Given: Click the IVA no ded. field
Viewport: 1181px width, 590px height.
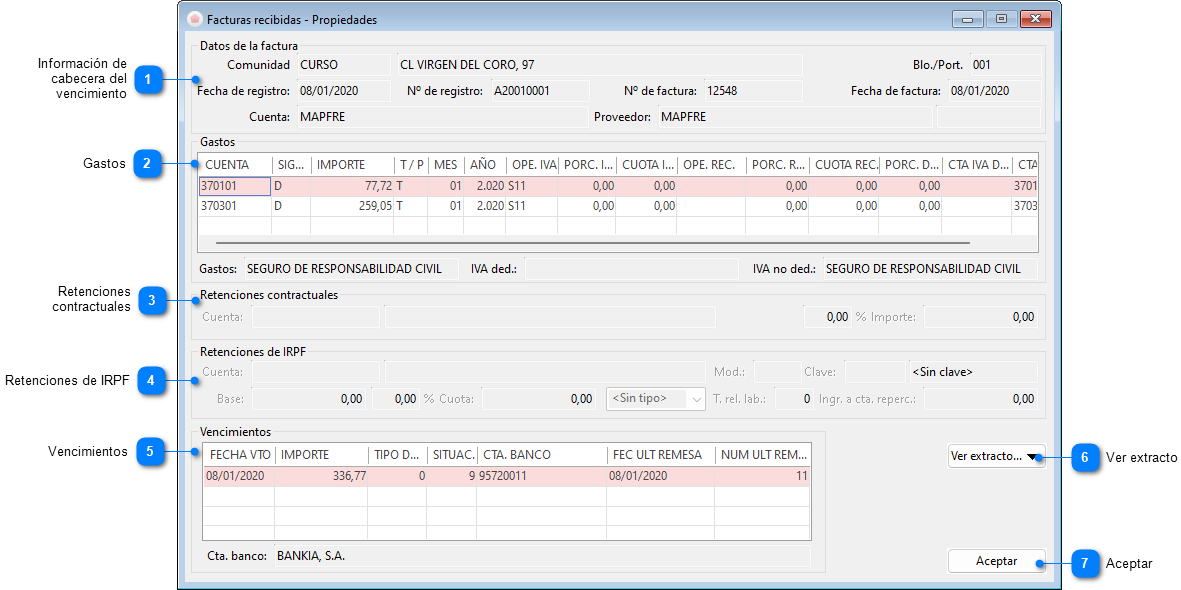Looking at the screenshot, I should point(930,269).
